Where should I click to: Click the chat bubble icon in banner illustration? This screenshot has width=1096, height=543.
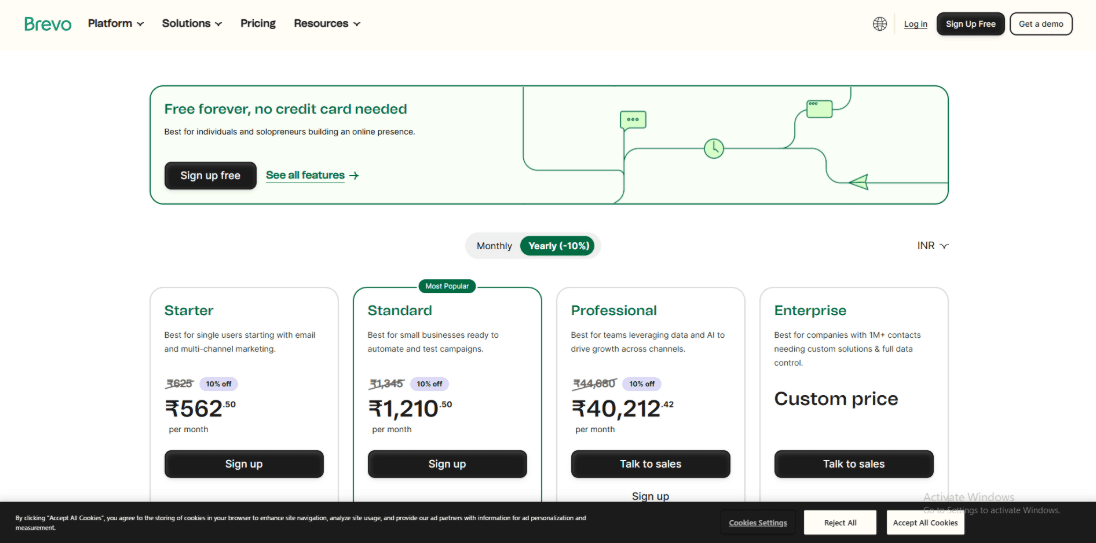(633, 120)
